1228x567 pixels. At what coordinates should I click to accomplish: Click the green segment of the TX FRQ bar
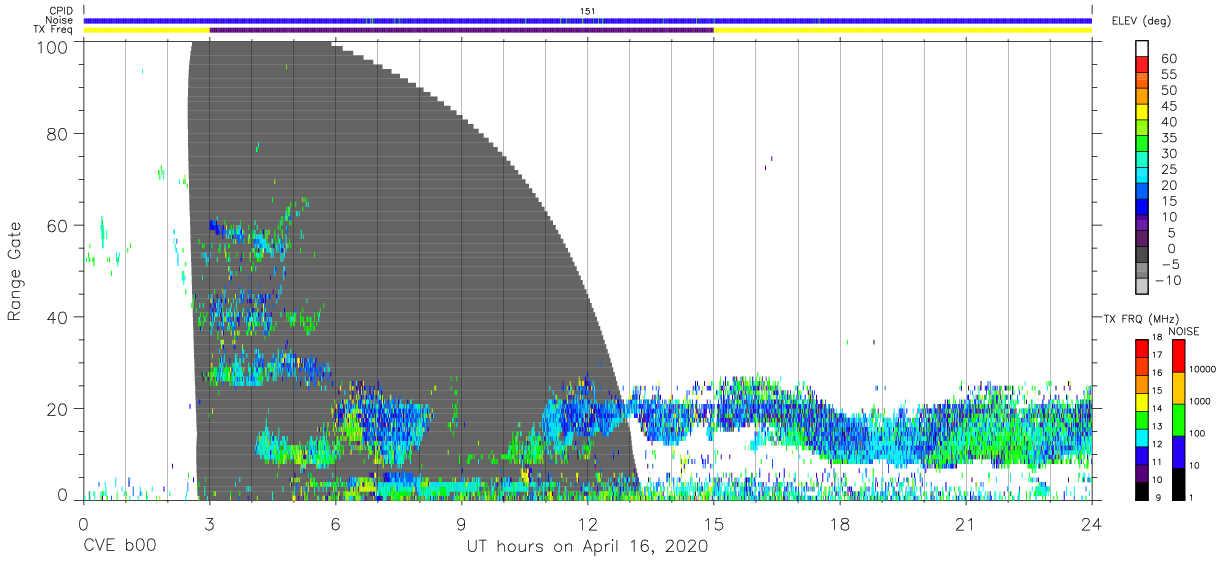tap(1142, 419)
